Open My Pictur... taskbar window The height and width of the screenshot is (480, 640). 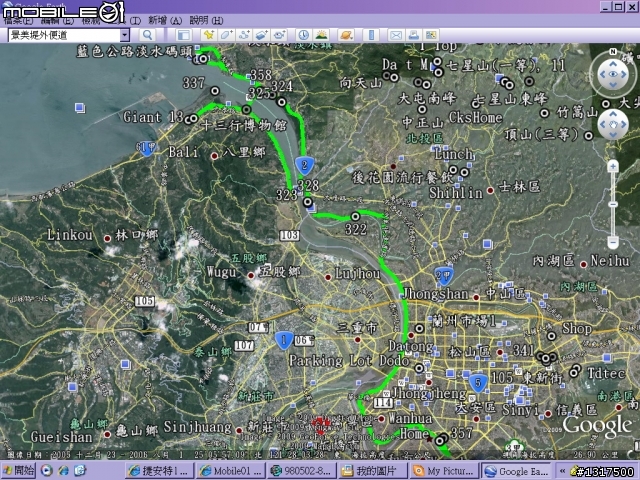[444, 471]
